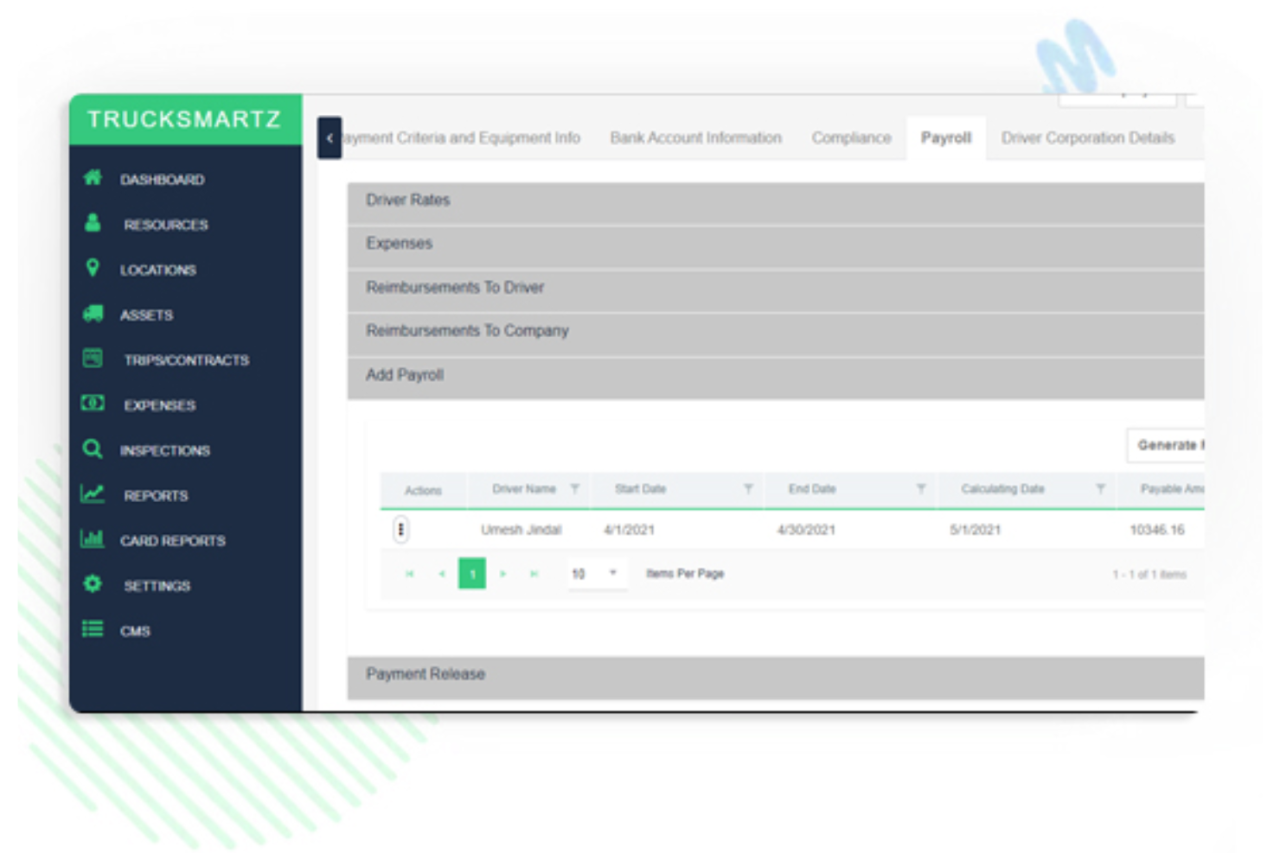The width and height of the screenshot is (1280, 853).
Task: Click the TRUCKSMARTZ logo
Action: 184,120
